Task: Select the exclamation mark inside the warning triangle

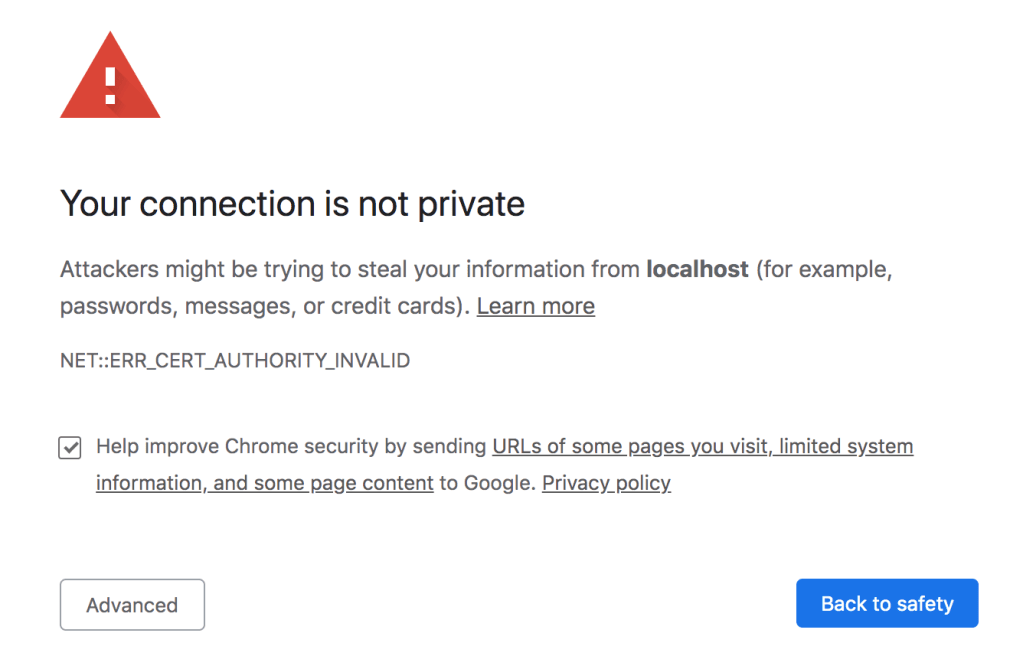Action: tap(110, 85)
